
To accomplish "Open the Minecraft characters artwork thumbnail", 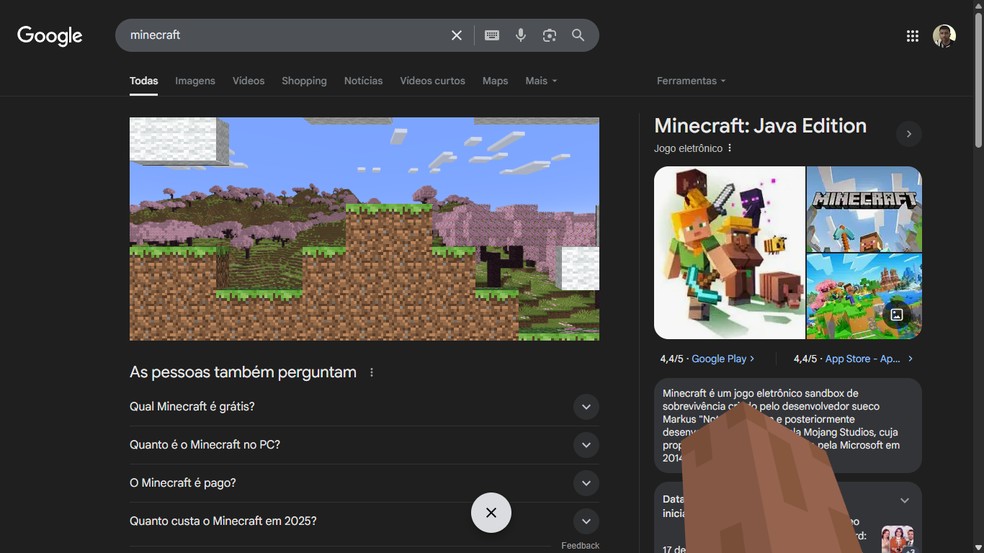I will pos(729,252).
